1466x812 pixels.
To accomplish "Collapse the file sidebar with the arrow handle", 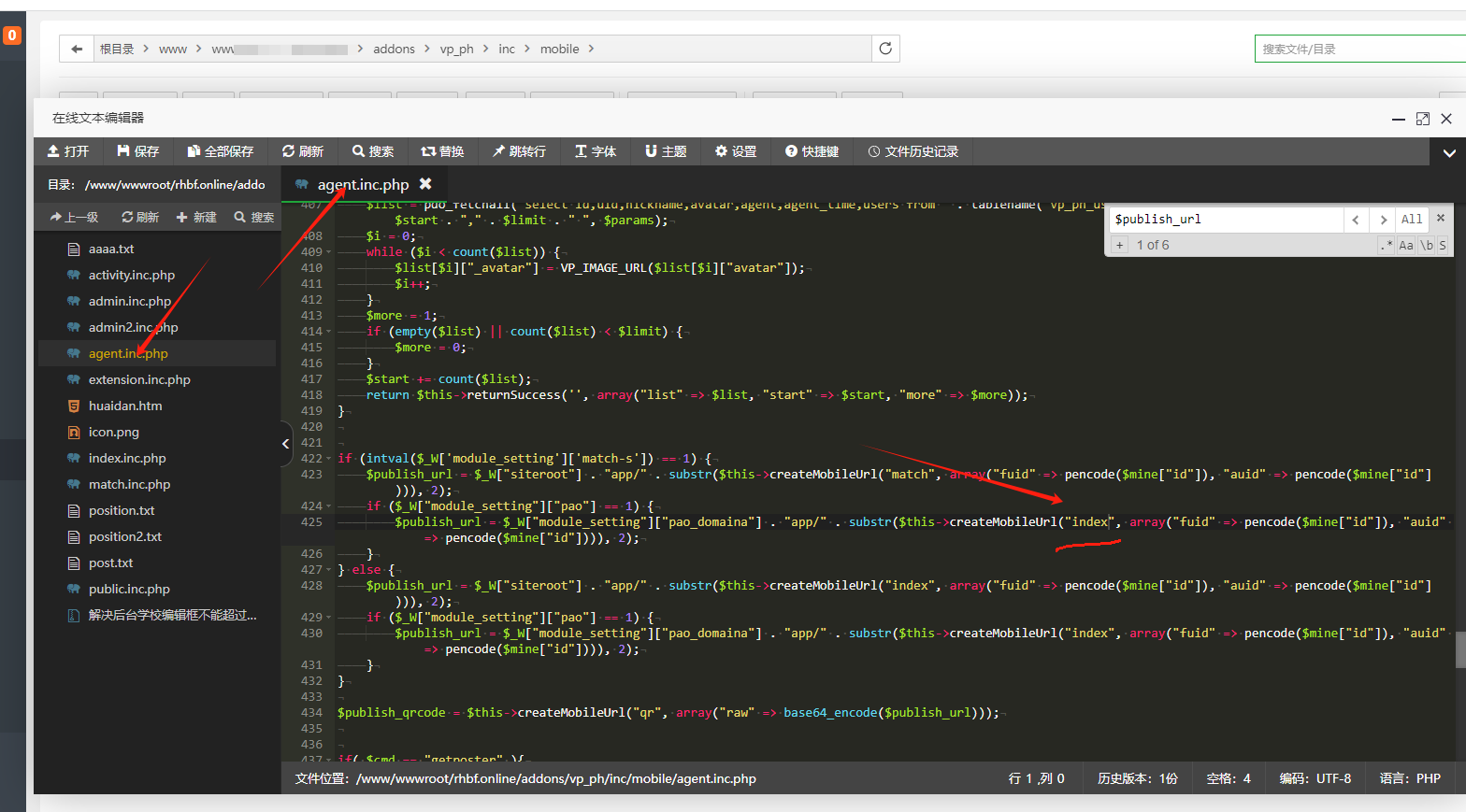I will coord(286,444).
